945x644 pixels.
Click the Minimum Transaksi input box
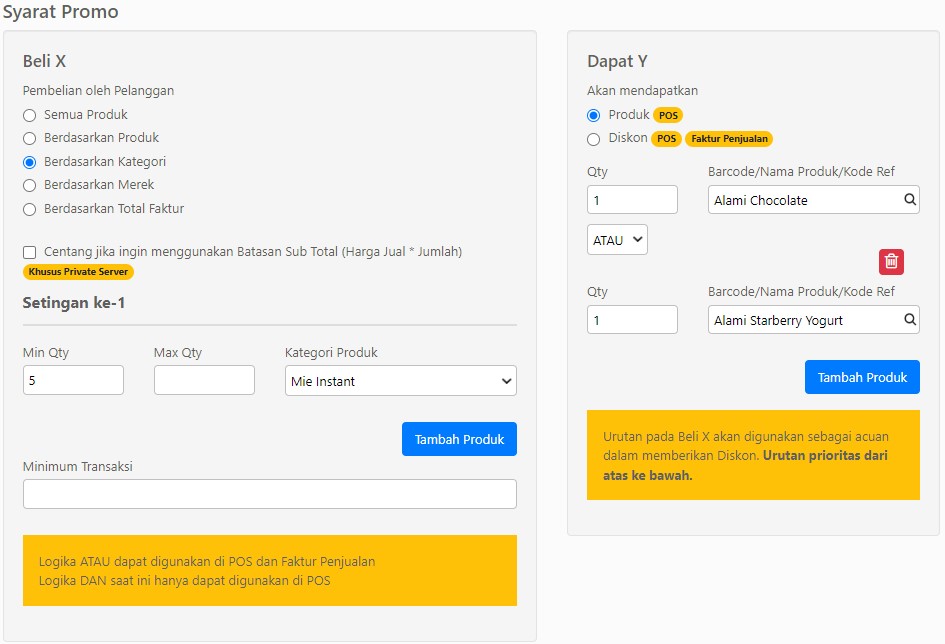pyautogui.click(x=270, y=494)
